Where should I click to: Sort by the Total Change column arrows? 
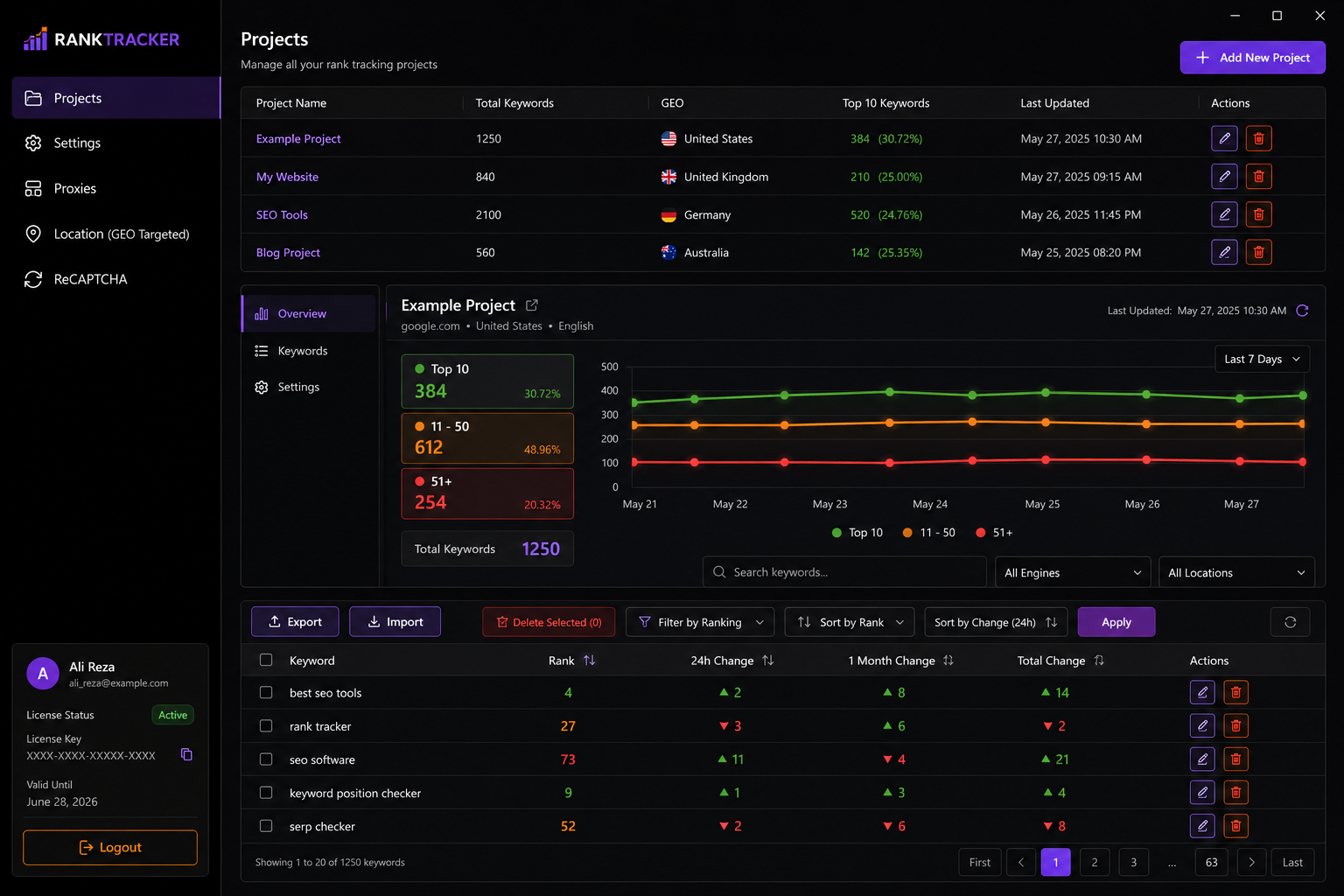point(1099,661)
